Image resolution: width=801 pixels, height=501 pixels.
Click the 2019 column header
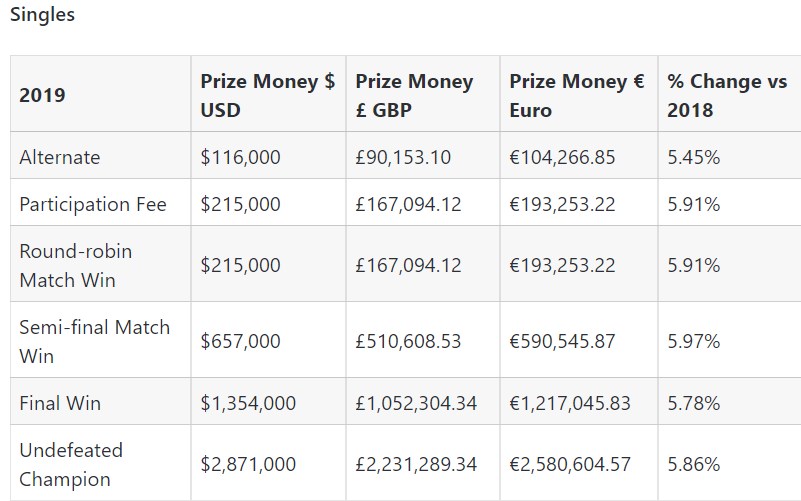(42, 95)
